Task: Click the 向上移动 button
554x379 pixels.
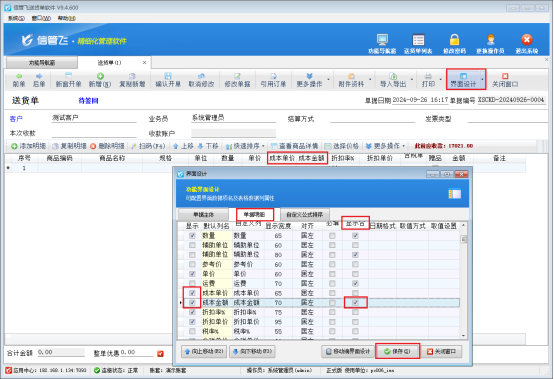Action: click(204, 351)
